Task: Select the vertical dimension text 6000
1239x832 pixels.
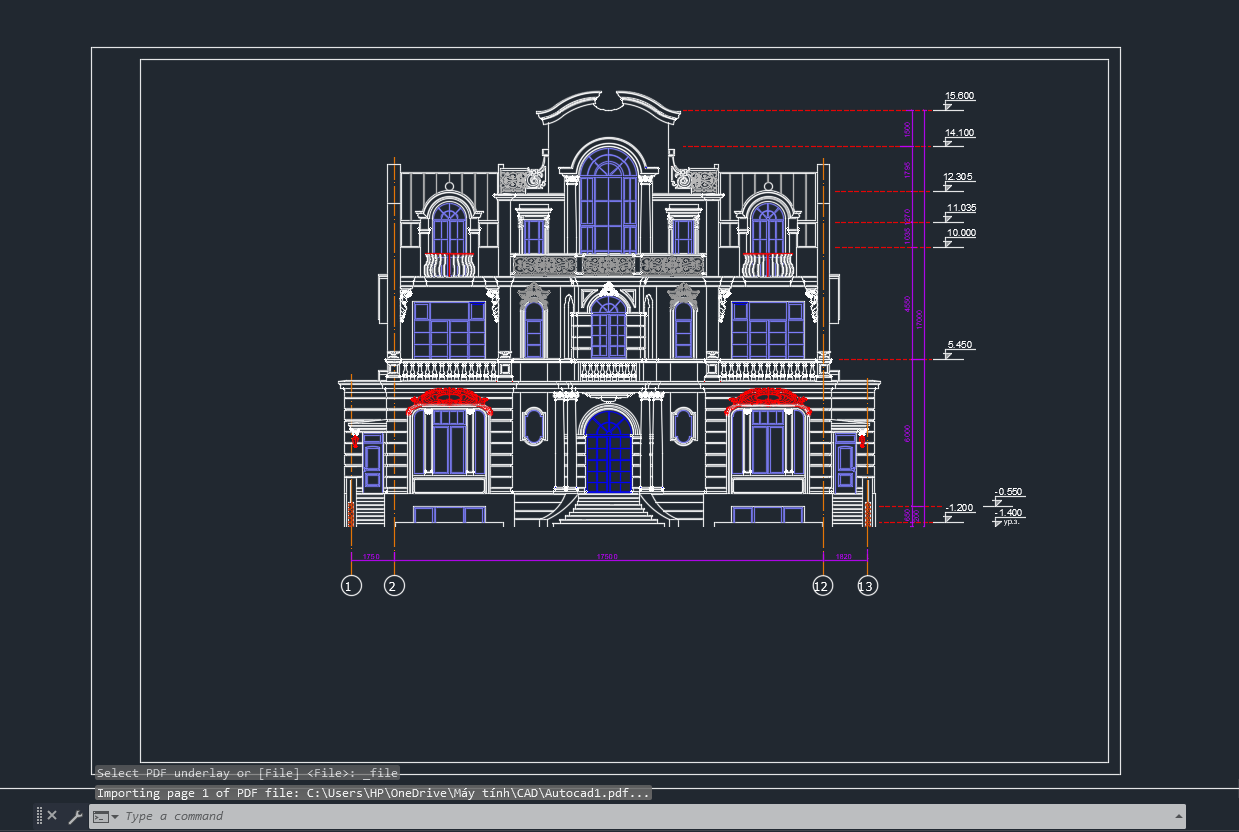Action: pyautogui.click(x=908, y=433)
